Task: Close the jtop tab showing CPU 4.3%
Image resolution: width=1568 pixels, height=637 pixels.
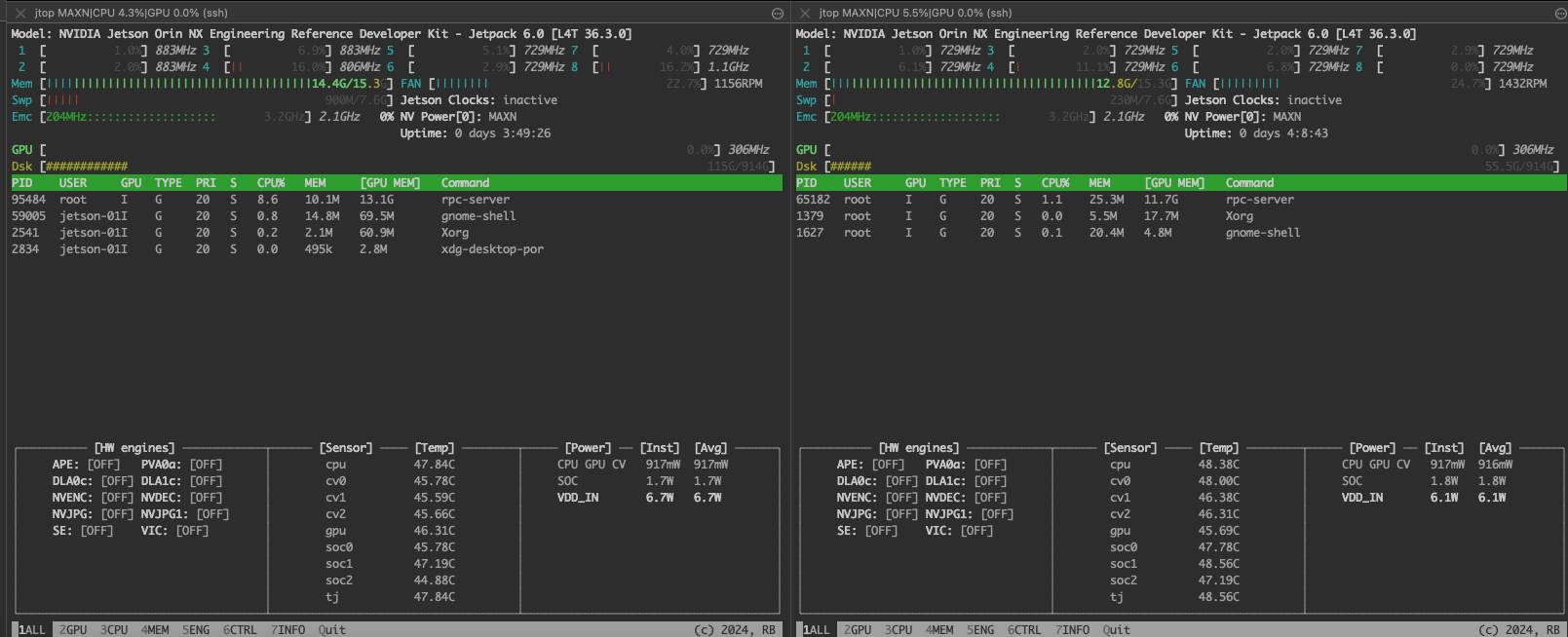Action: click(x=19, y=13)
